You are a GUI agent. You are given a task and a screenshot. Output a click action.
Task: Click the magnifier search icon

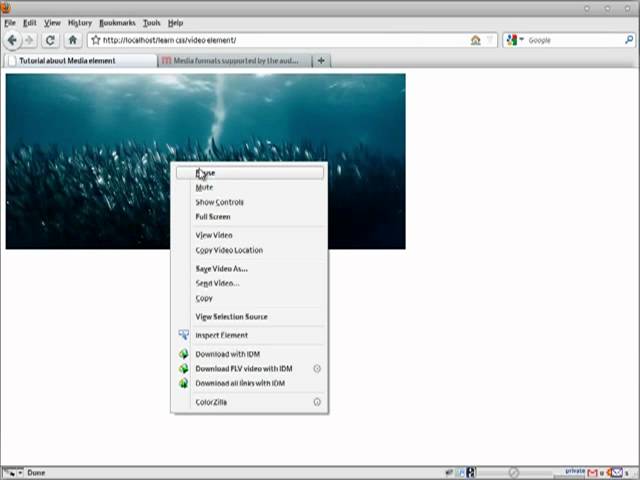(629, 40)
